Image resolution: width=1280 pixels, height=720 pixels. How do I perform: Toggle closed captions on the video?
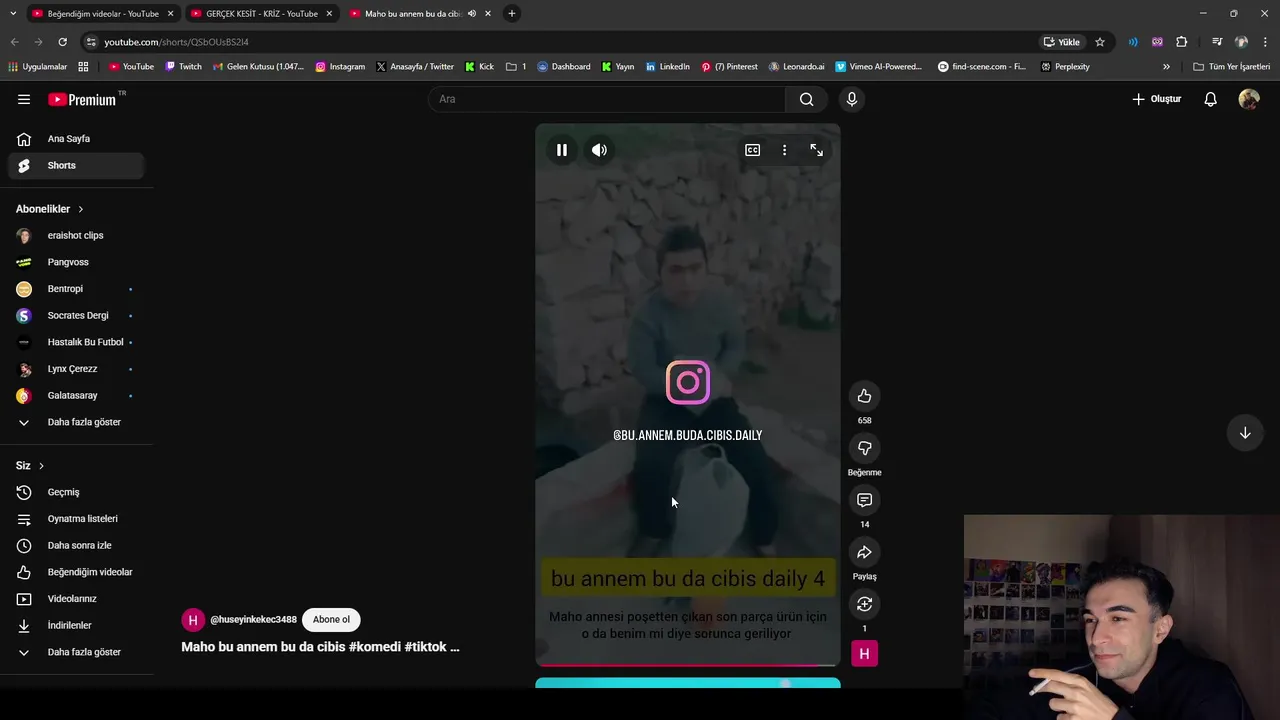(x=752, y=150)
